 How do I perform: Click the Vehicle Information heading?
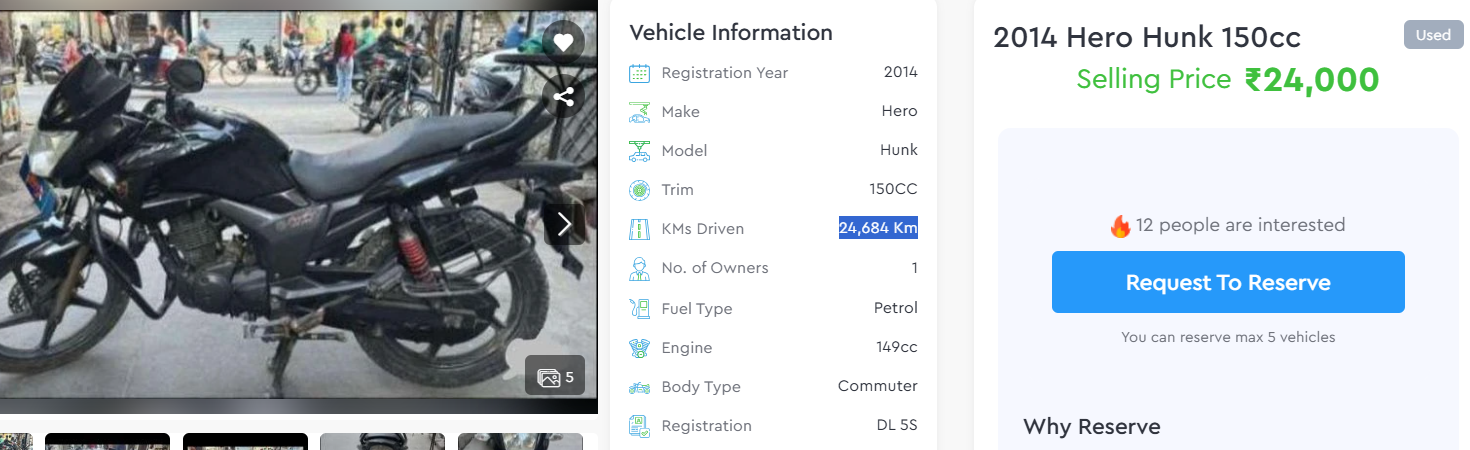pyautogui.click(x=731, y=32)
